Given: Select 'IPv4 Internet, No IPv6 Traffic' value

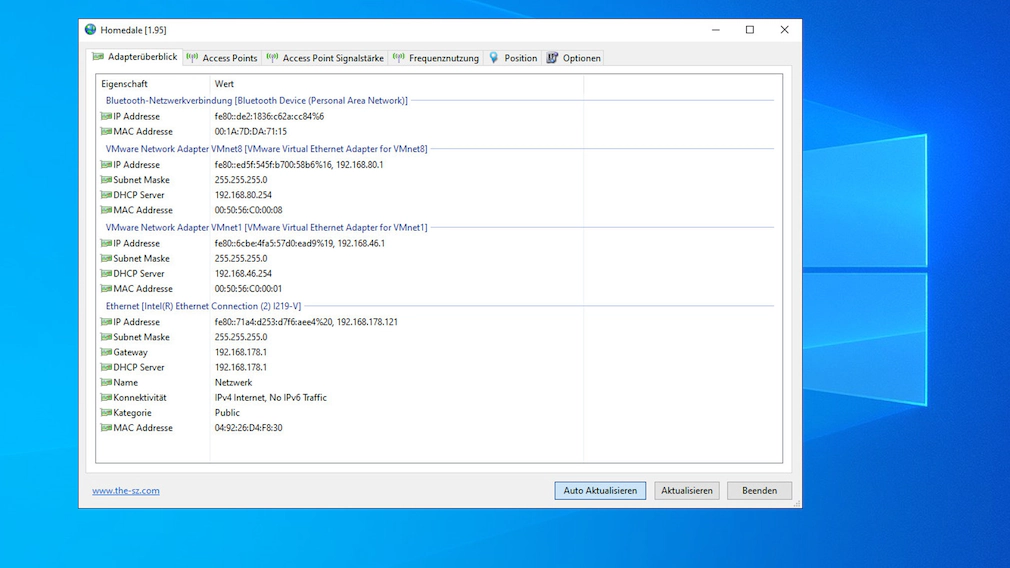Looking at the screenshot, I should coord(271,397).
